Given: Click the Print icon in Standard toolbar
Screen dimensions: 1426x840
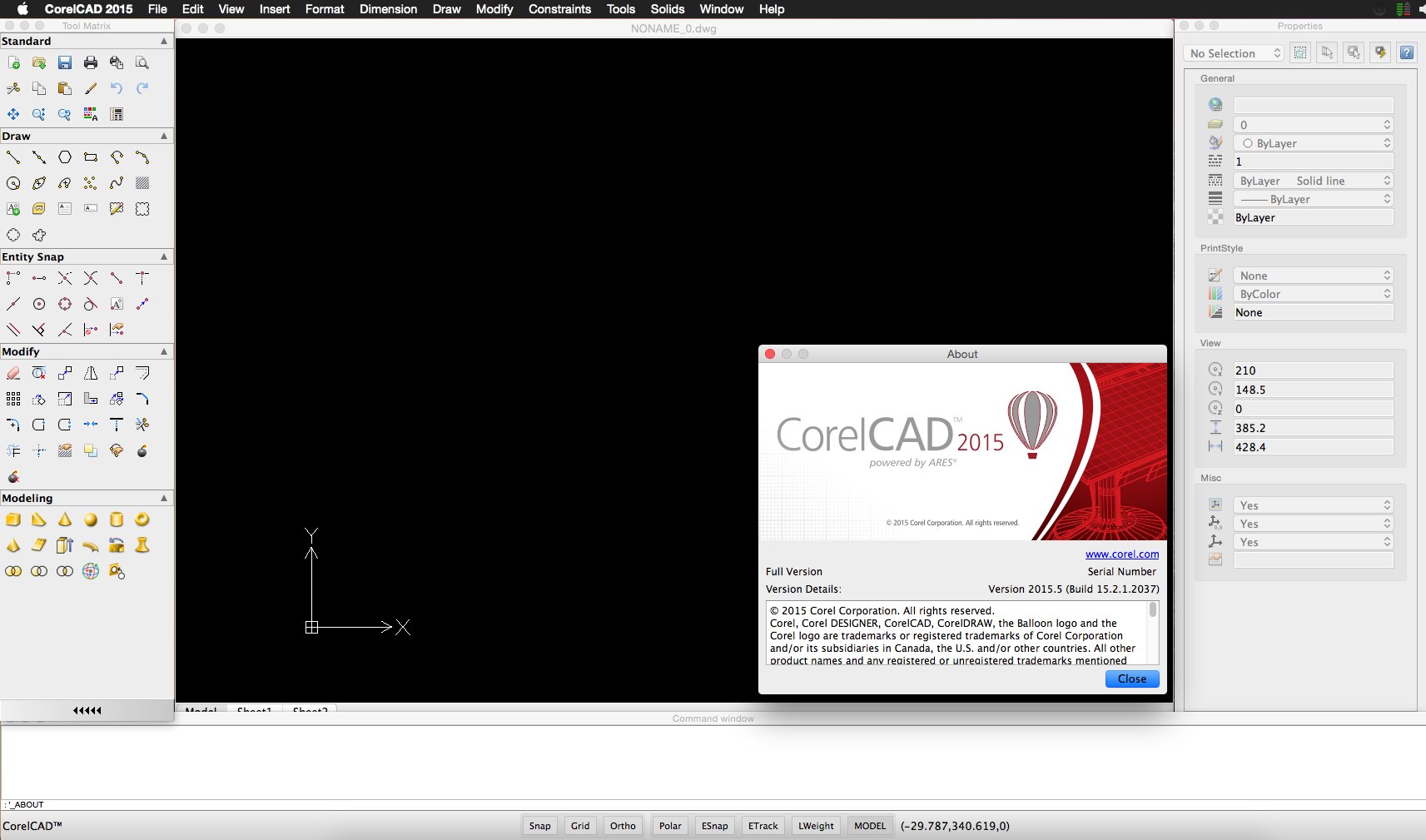Looking at the screenshot, I should coord(91,62).
